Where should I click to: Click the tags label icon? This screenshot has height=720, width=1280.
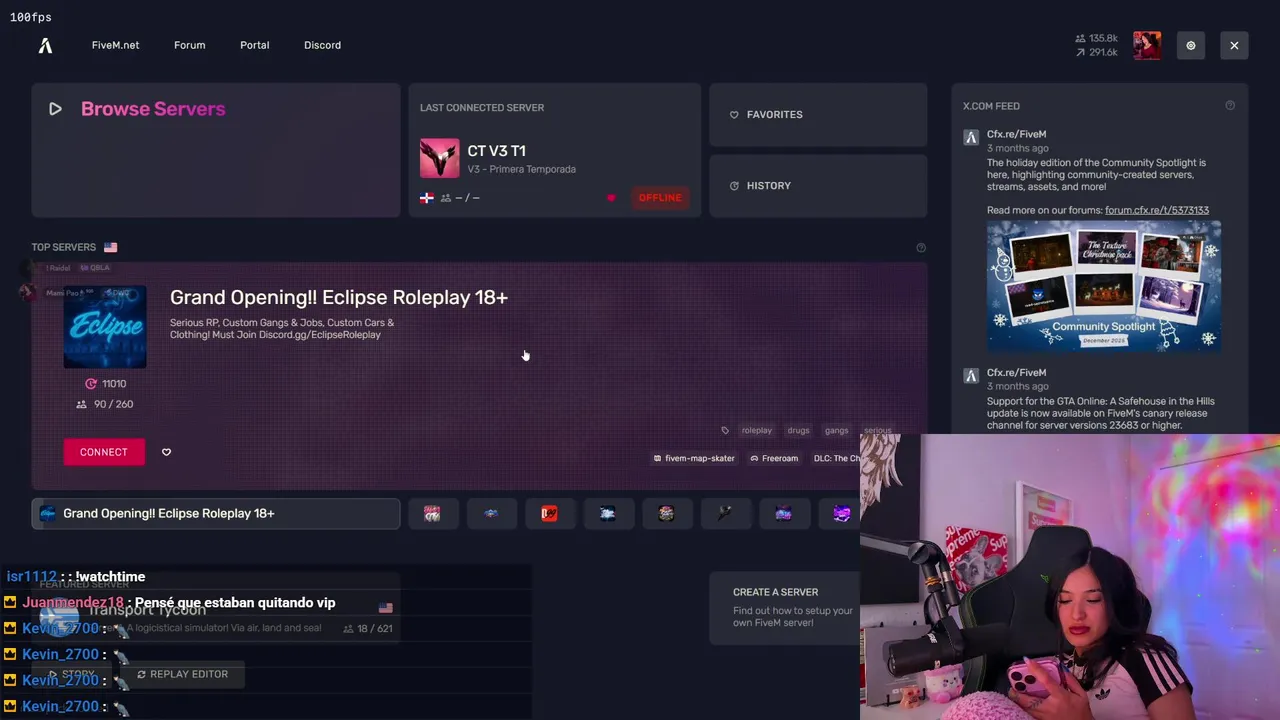point(725,431)
